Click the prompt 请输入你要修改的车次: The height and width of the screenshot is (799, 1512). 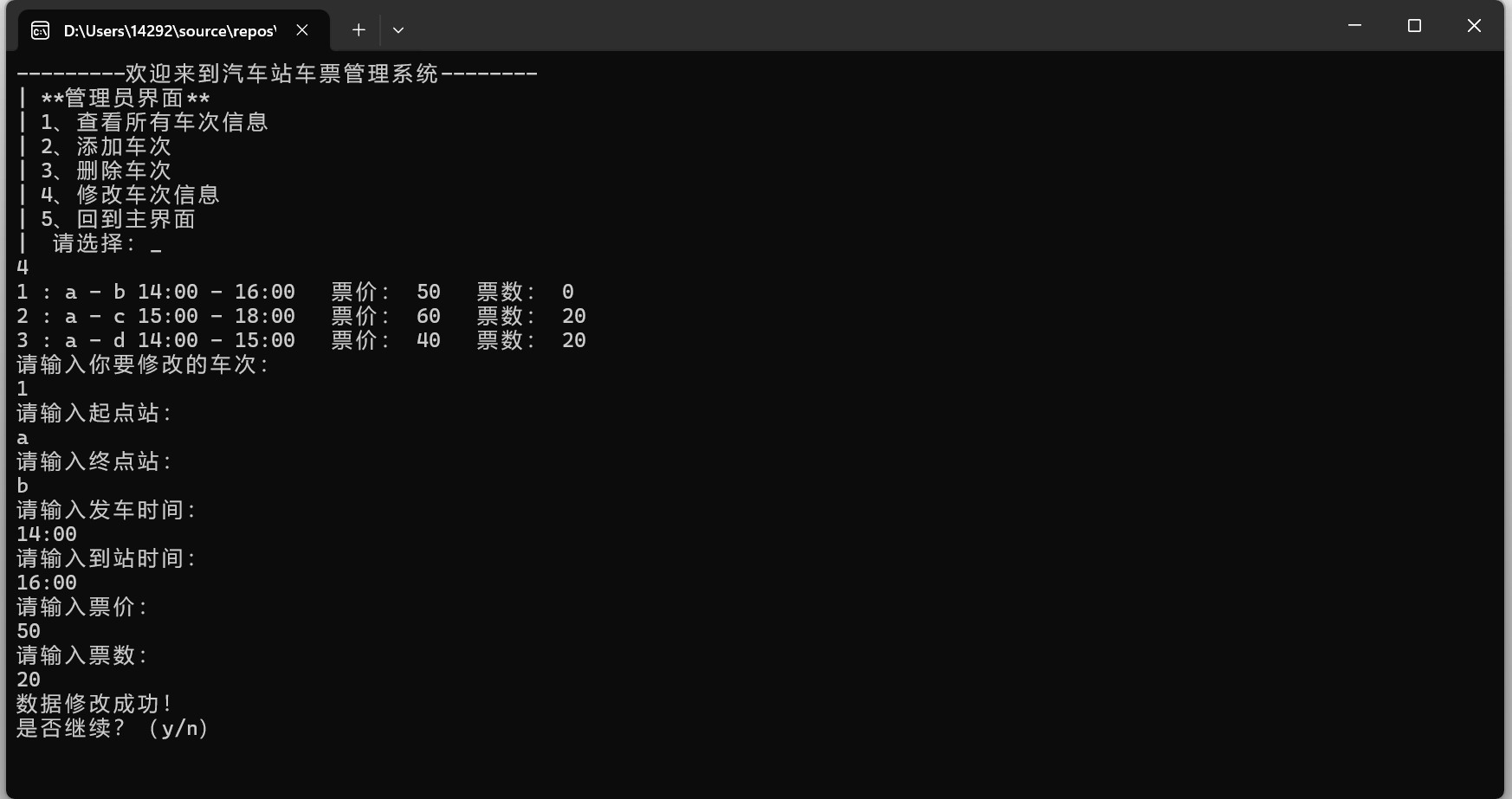[142, 364]
